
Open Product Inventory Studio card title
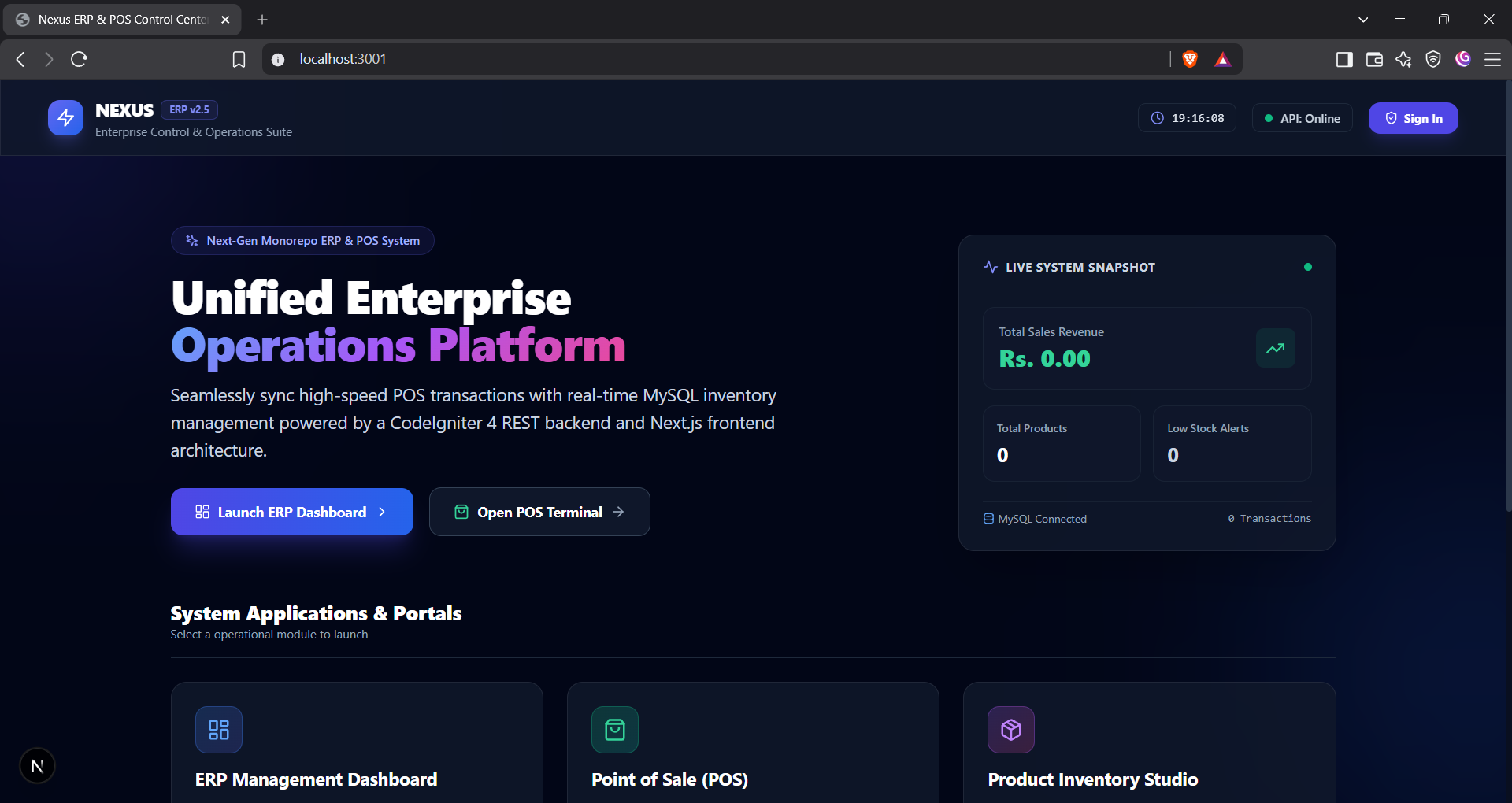tap(1093, 779)
